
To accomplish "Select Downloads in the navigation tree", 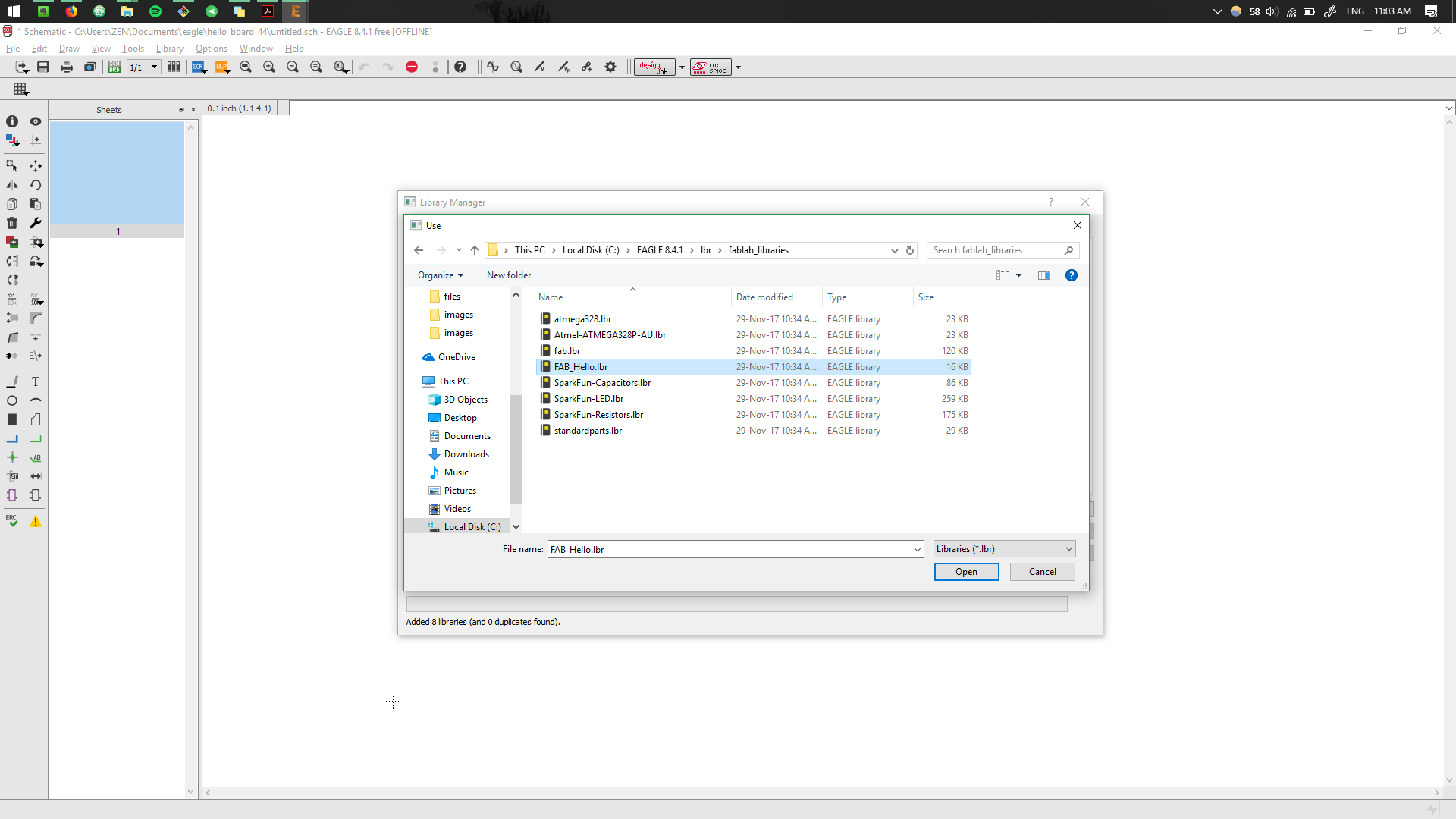I will click(466, 454).
